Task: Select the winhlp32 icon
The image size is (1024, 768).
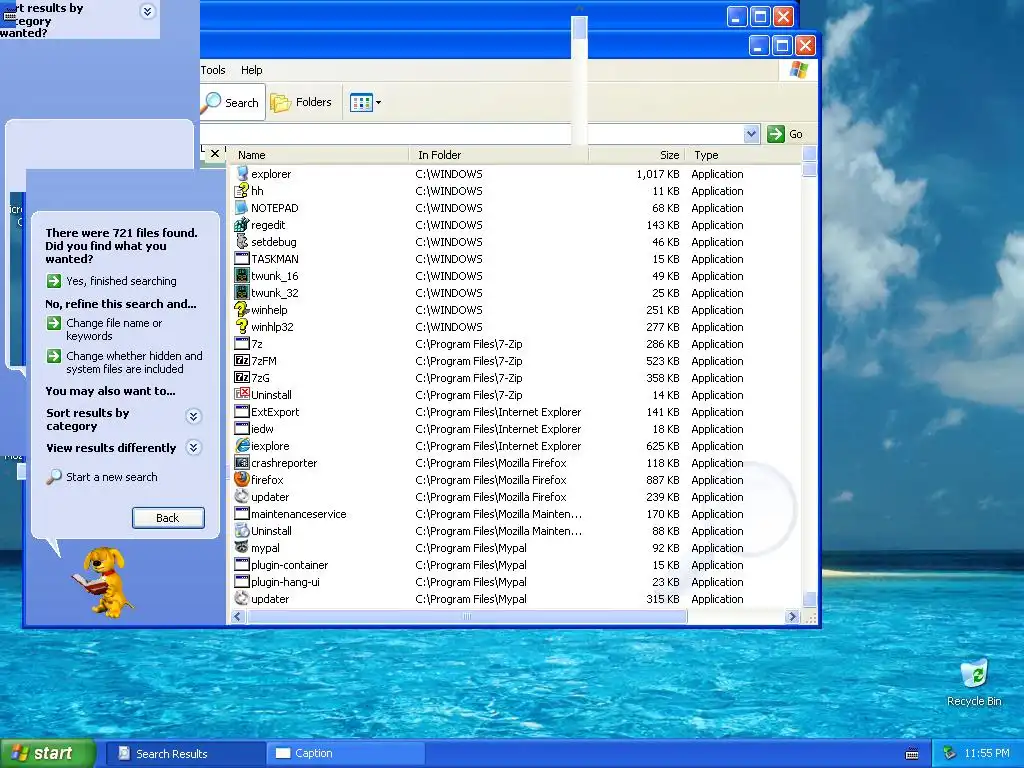Action: coord(242,327)
